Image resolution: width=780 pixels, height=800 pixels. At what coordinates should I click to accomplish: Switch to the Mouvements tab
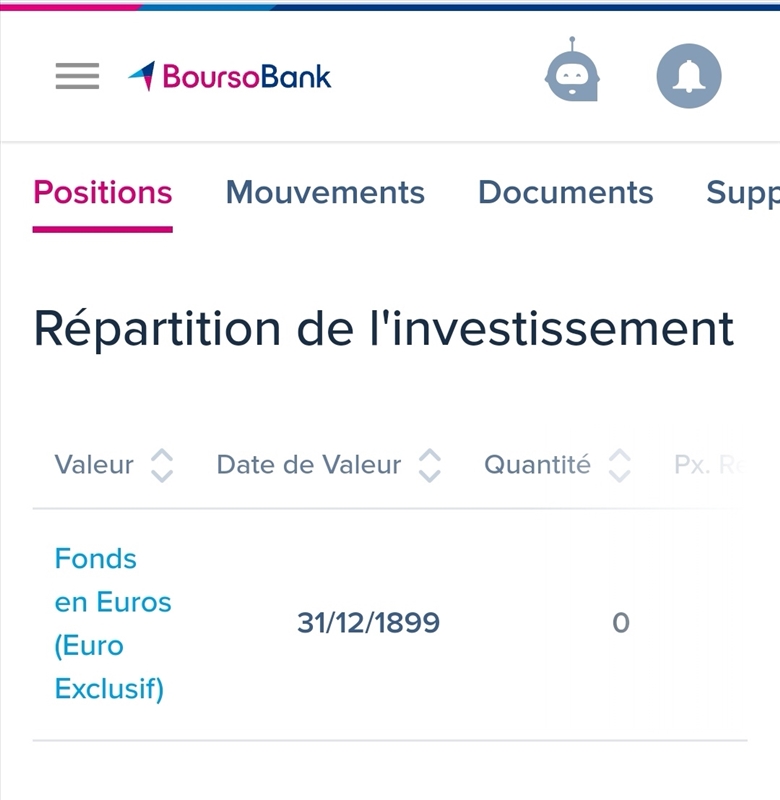[x=325, y=193]
